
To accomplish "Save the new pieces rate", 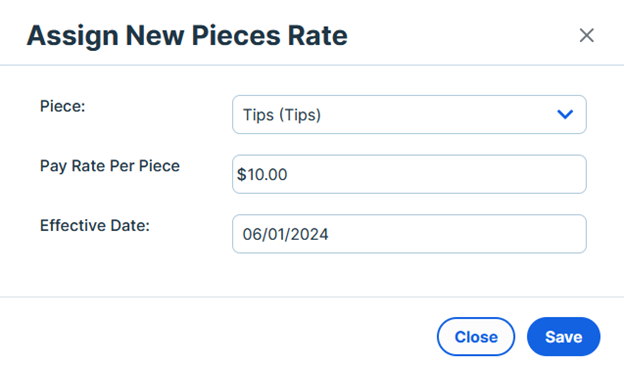I will click(x=564, y=337).
